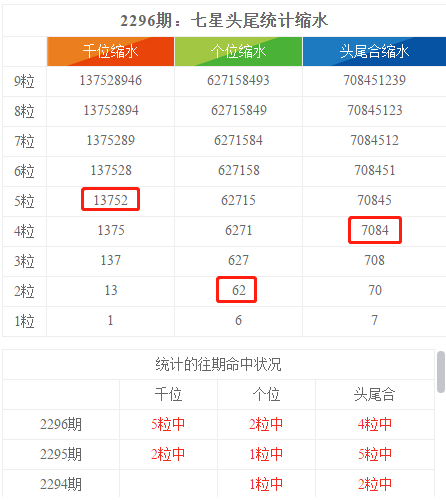The image size is (446, 500).
Task: Click the 千位缩水 orange header
Action: point(110,51)
